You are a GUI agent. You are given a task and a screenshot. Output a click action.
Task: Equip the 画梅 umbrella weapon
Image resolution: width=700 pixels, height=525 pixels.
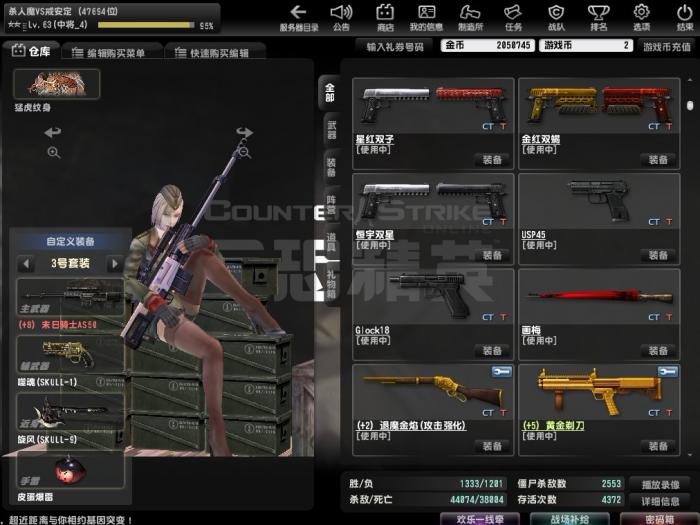[658, 350]
